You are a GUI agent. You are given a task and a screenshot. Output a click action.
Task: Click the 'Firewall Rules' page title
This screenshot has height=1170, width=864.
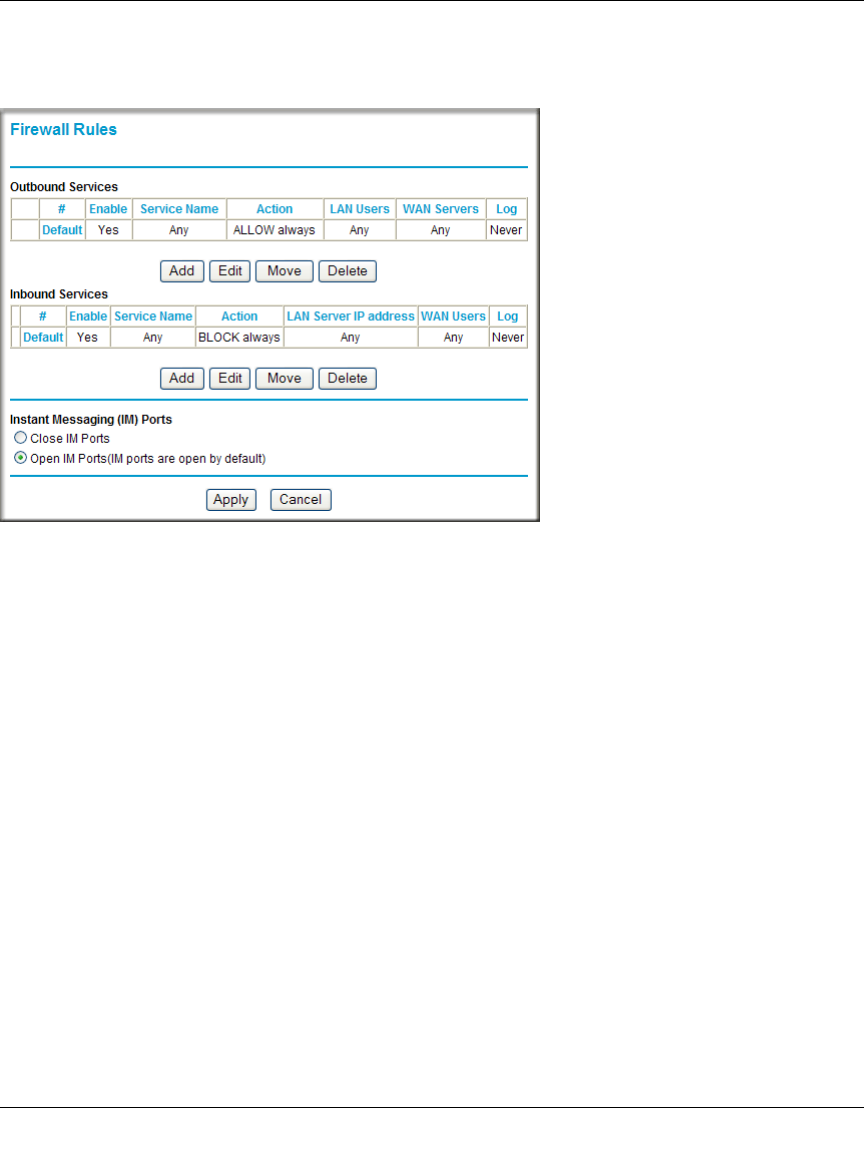[63, 130]
